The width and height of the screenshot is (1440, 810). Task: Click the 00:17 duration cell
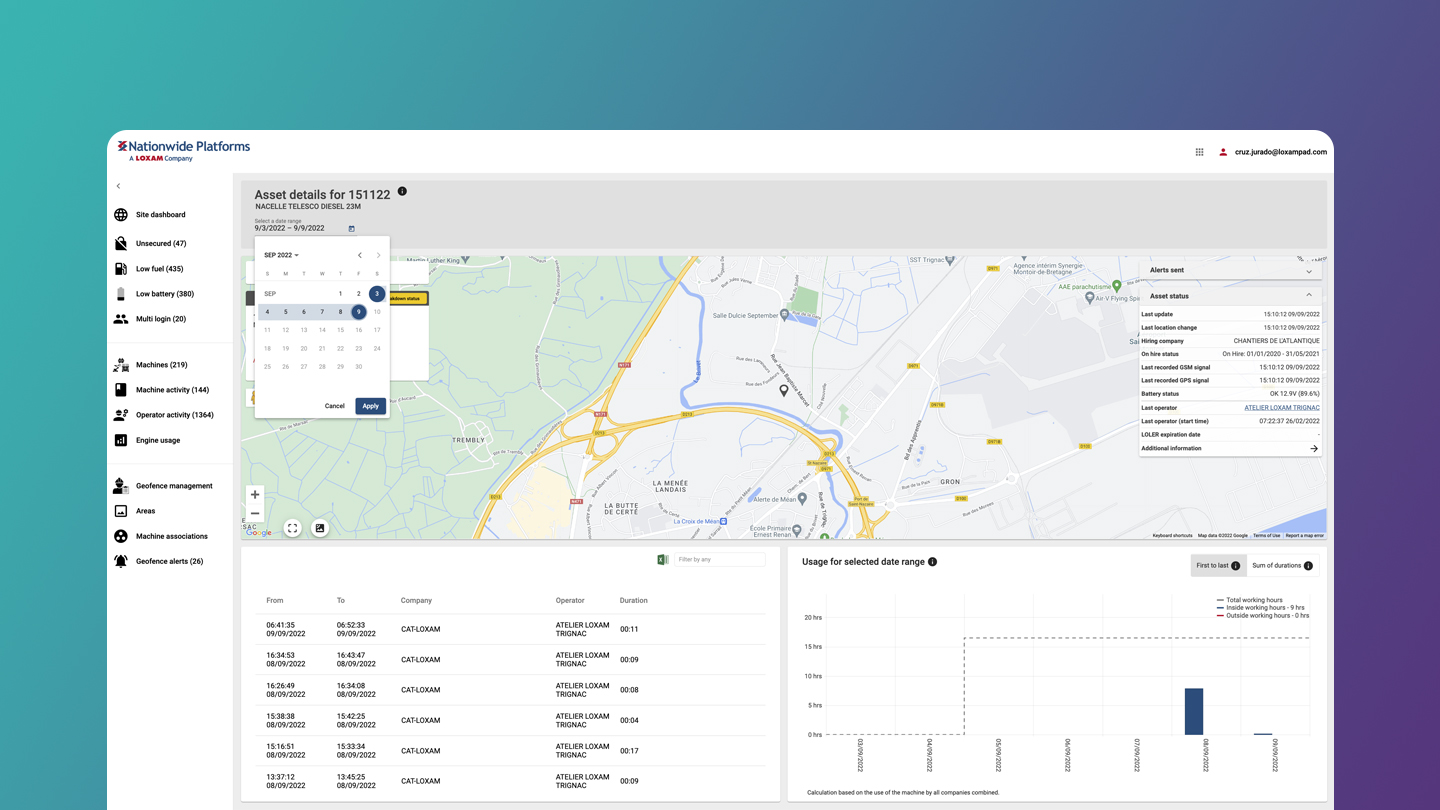[629, 751]
